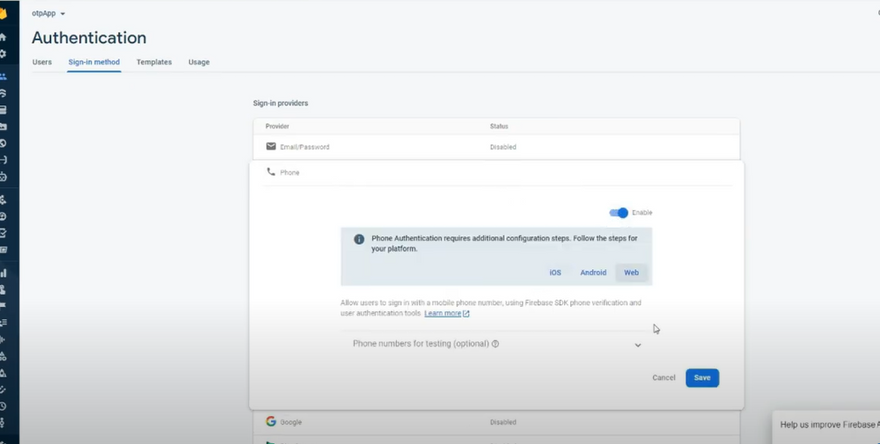
Task: Collapse the Phone provider header row
Action: 495,172
